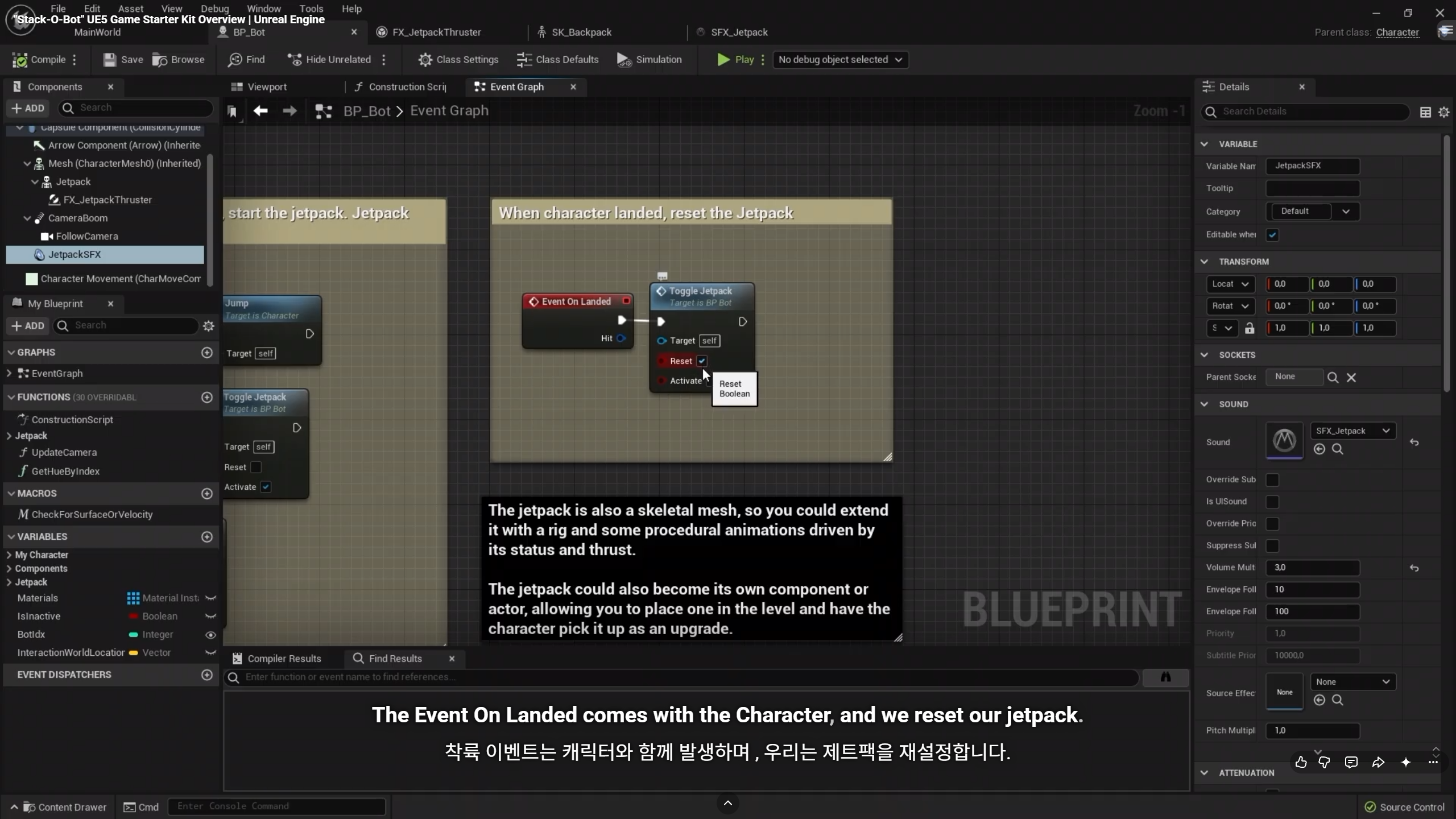Navigate back in the graph history
Image resolution: width=1456 pixels, height=819 pixels.
coord(260,111)
